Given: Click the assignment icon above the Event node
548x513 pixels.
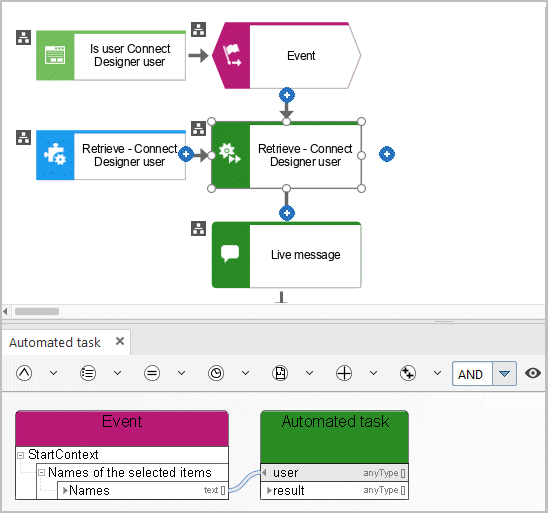Looking at the screenshot, I should pos(199,29).
